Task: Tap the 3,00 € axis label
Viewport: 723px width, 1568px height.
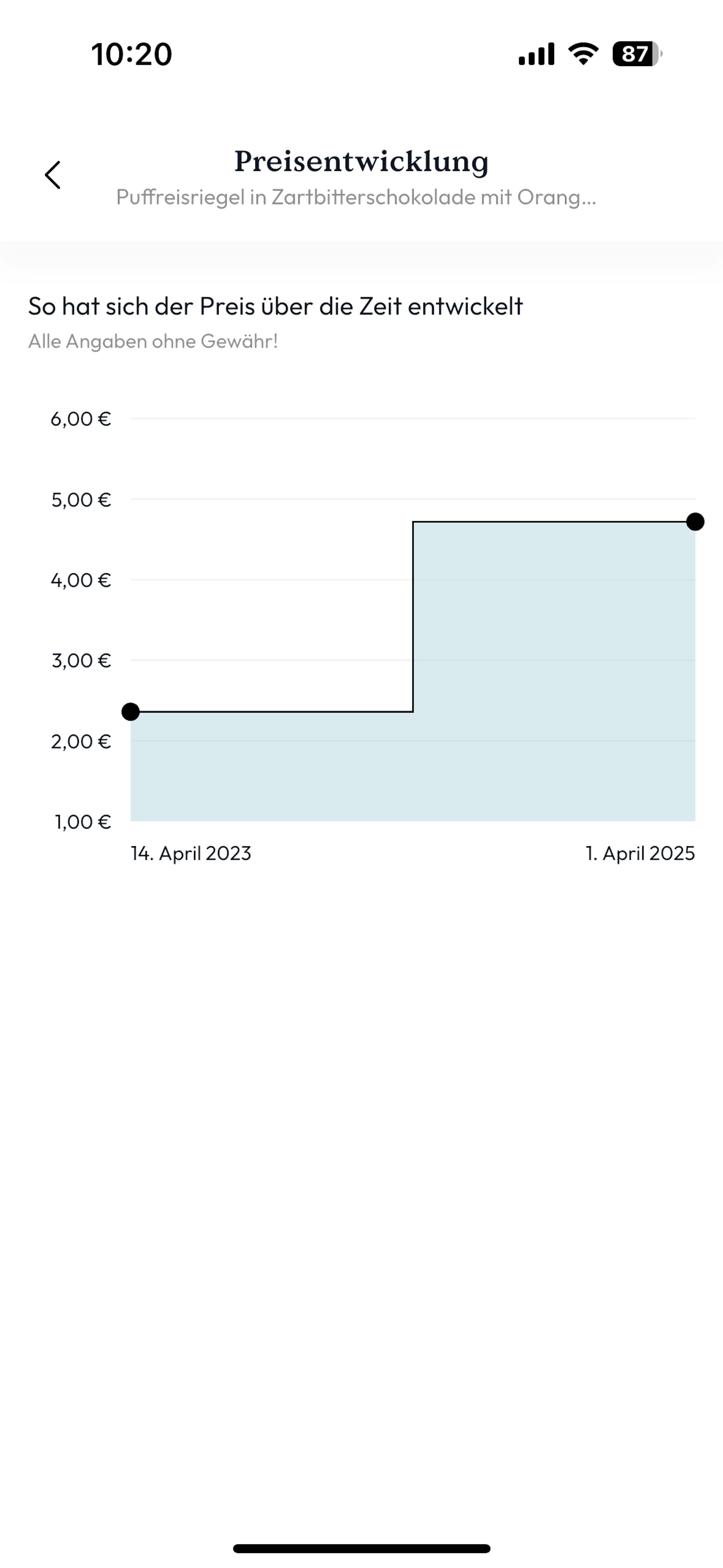Action: tap(81, 660)
